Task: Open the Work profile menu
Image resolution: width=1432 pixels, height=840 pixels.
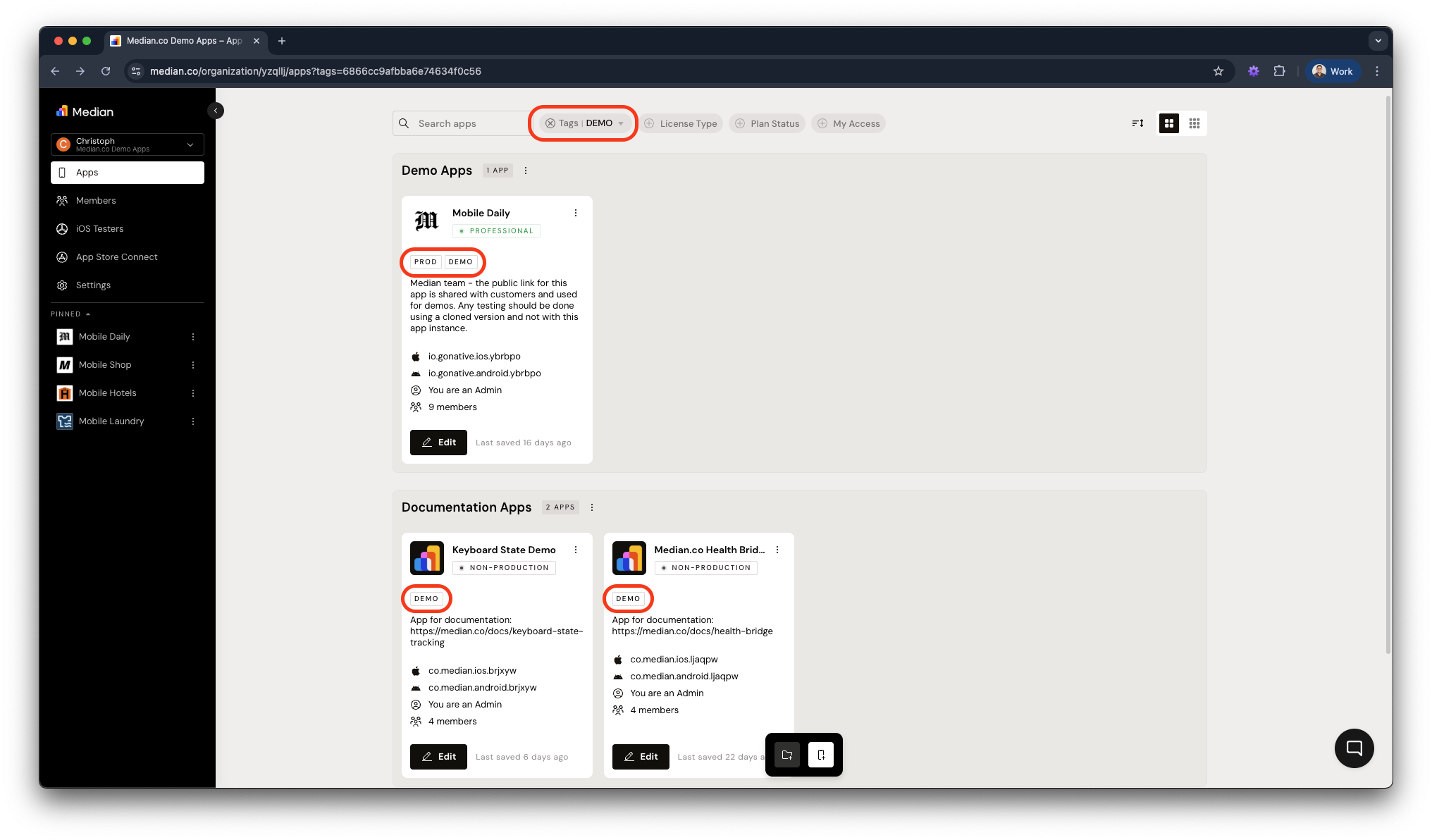Action: coord(1333,71)
